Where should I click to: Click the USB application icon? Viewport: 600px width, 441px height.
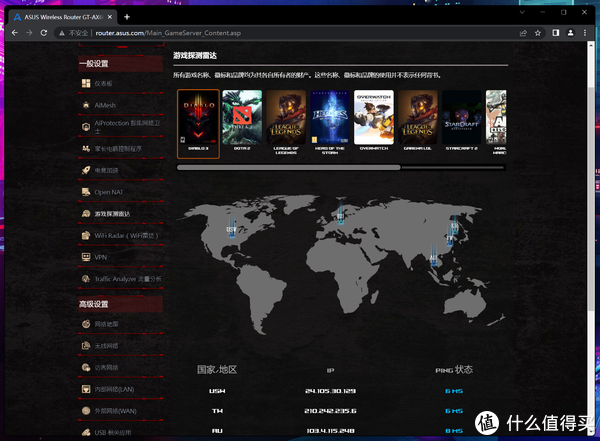[x=86, y=433]
